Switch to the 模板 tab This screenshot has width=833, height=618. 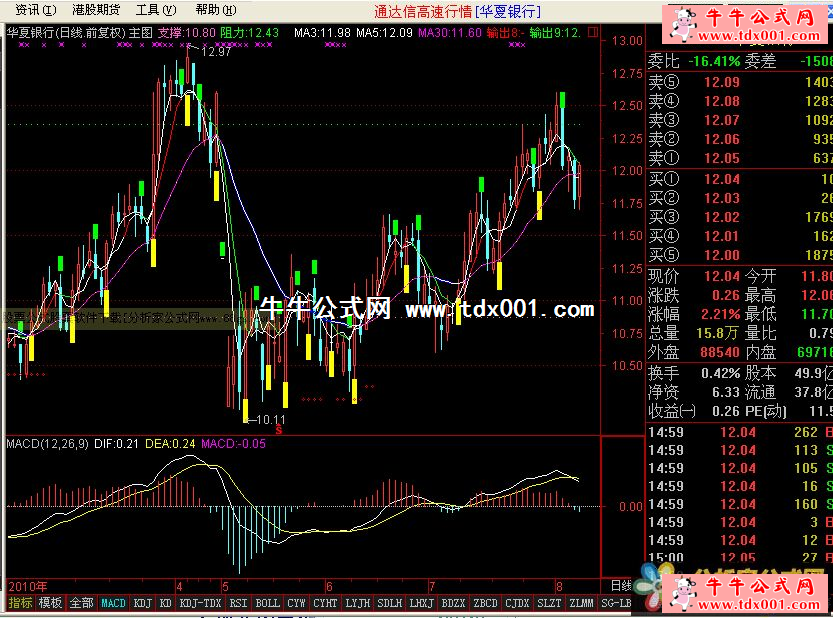point(50,603)
